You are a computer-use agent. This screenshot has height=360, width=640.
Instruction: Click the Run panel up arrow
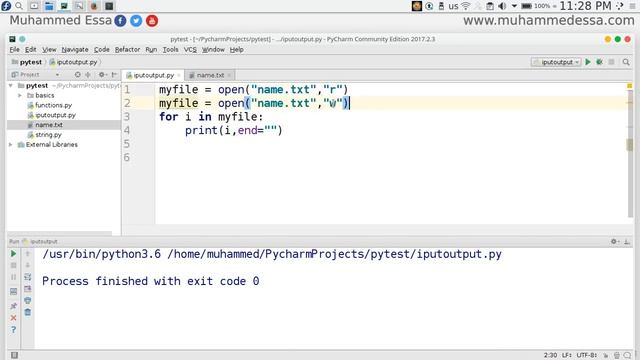coord(28,254)
